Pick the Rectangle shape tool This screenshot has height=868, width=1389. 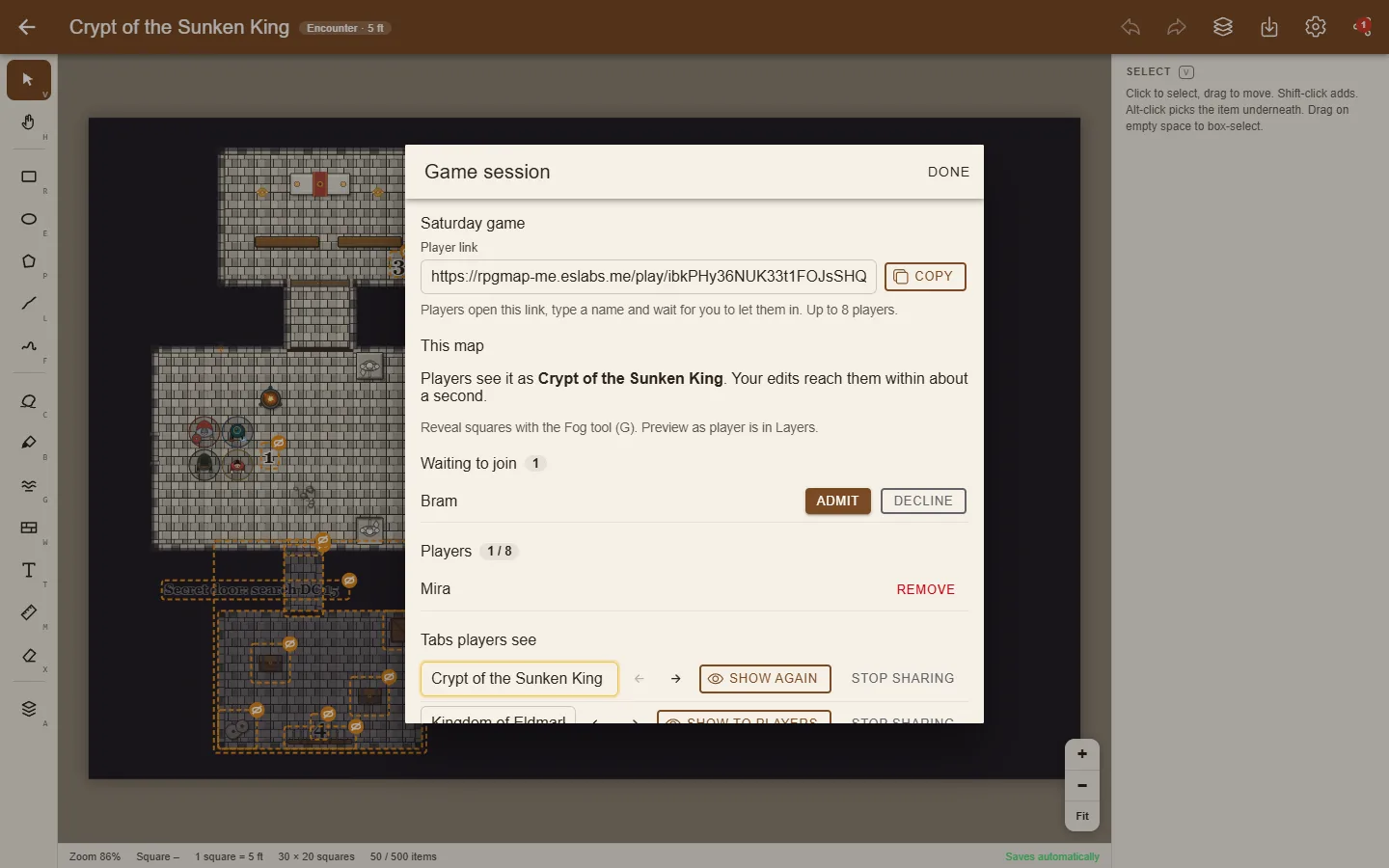pyautogui.click(x=28, y=176)
